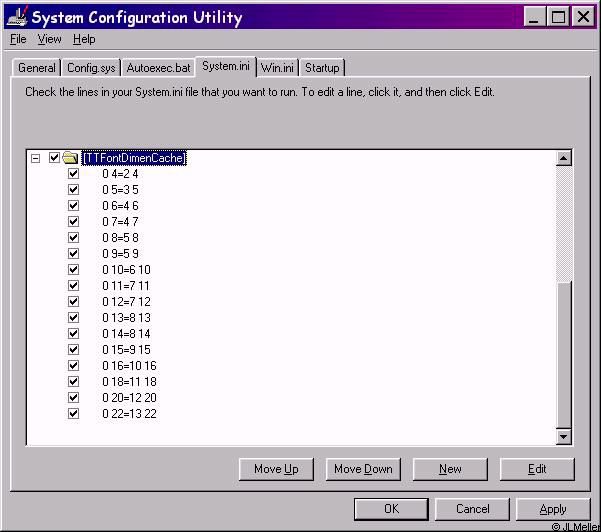Select the [TTFontDimenCache] section label
The width and height of the screenshot is (601, 532).
tap(134, 158)
